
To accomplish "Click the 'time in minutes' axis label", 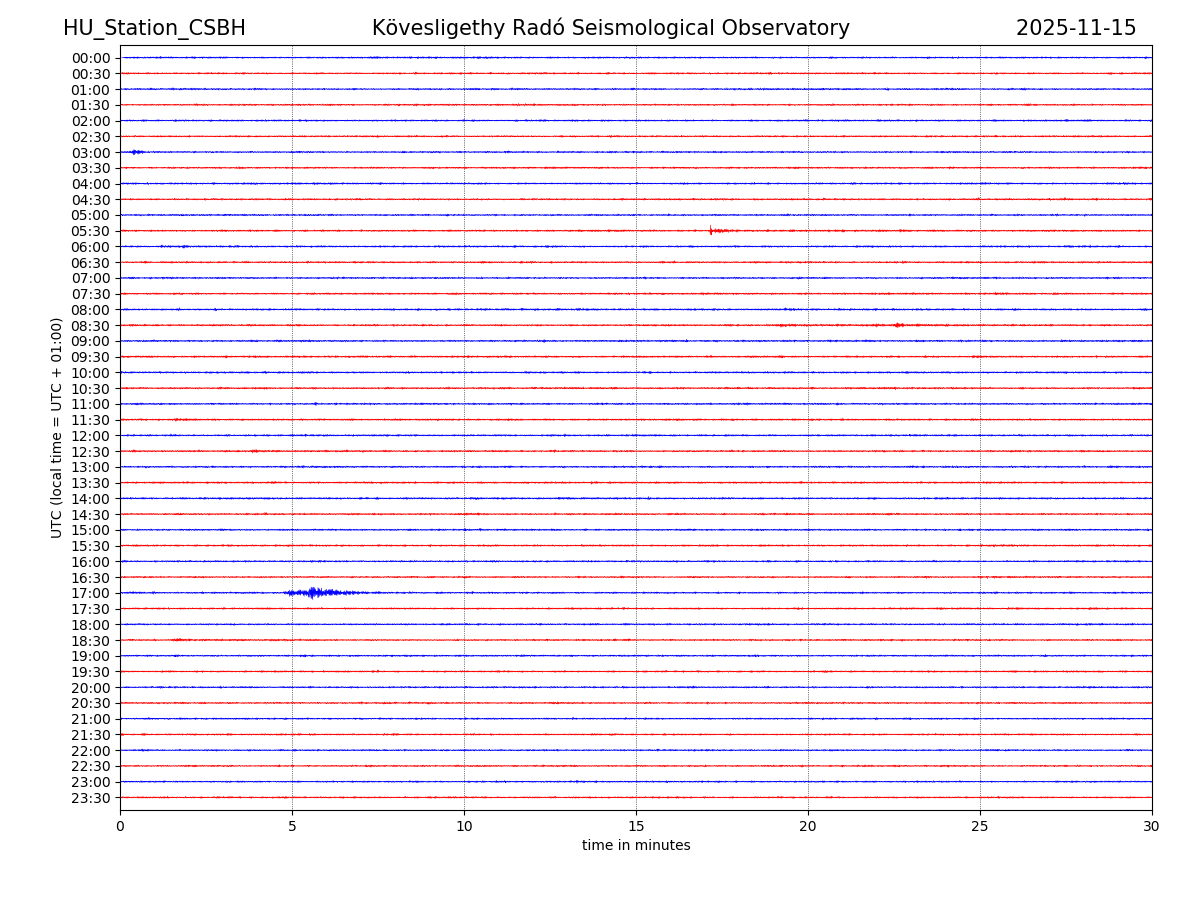I will click(636, 846).
